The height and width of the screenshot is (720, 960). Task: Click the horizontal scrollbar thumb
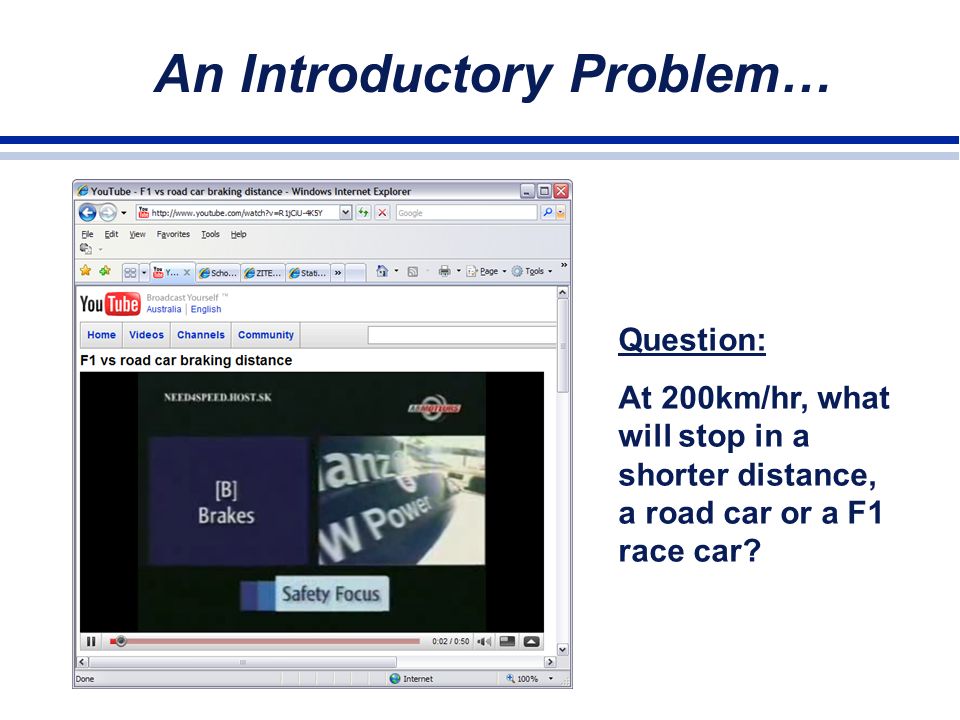[243, 662]
